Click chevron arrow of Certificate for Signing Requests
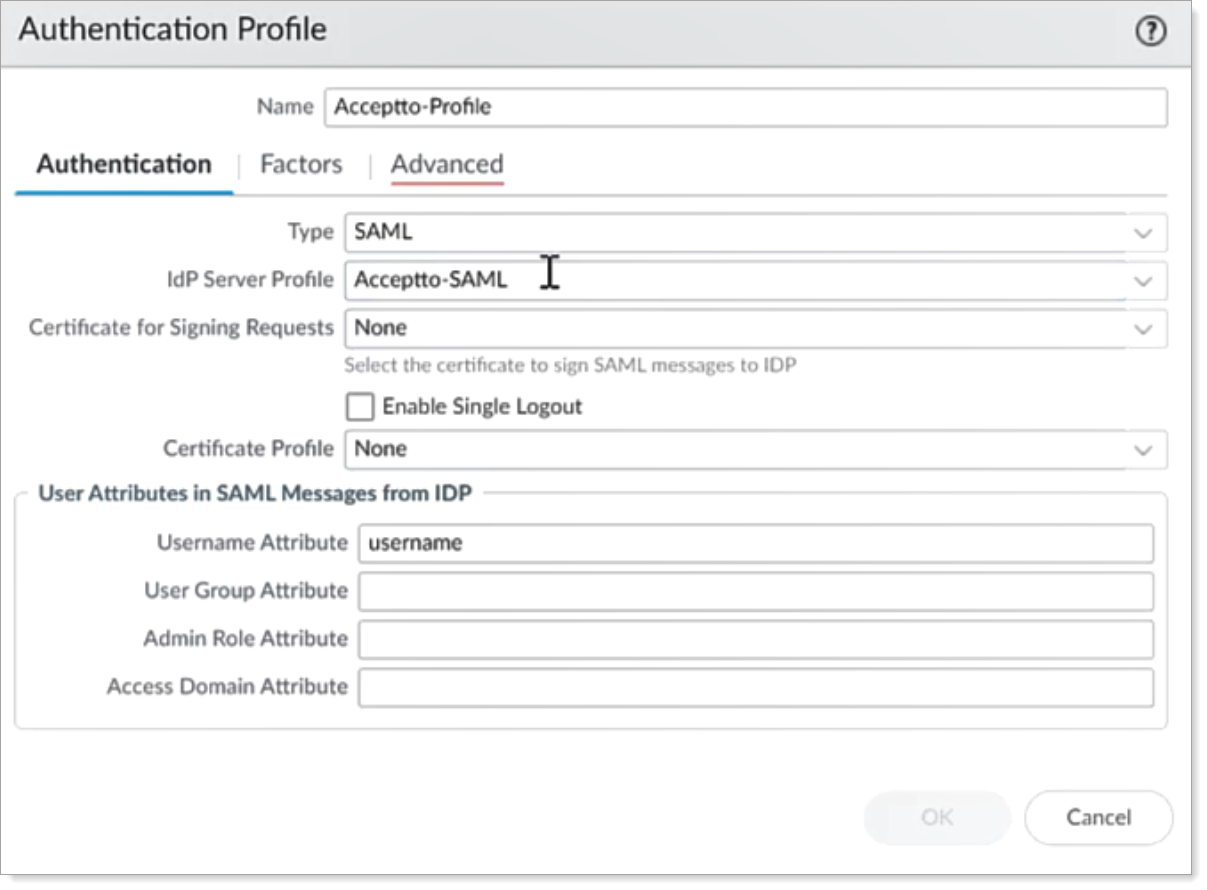The image size is (1207, 890). [x=1144, y=329]
